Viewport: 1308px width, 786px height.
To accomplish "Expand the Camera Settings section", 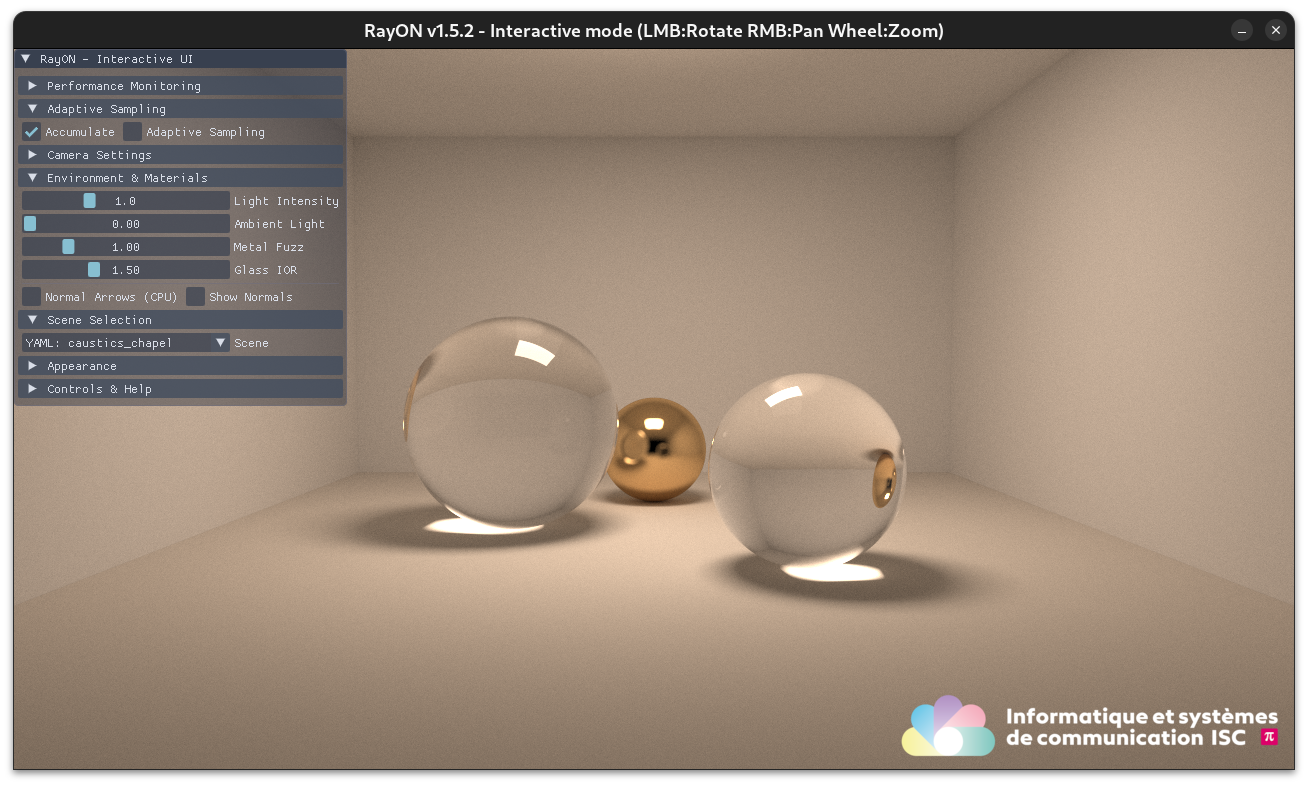I will [x=33, y=155].
